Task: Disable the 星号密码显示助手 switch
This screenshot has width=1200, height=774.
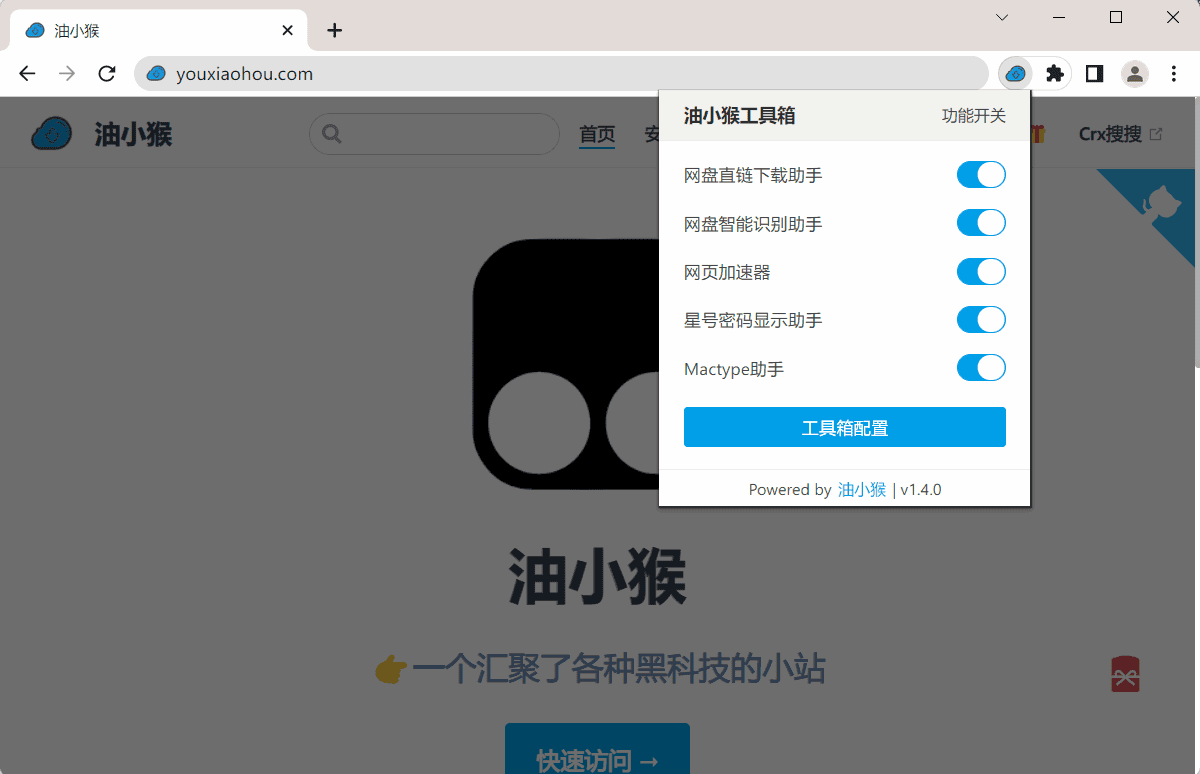Action: tap(981, 320)
